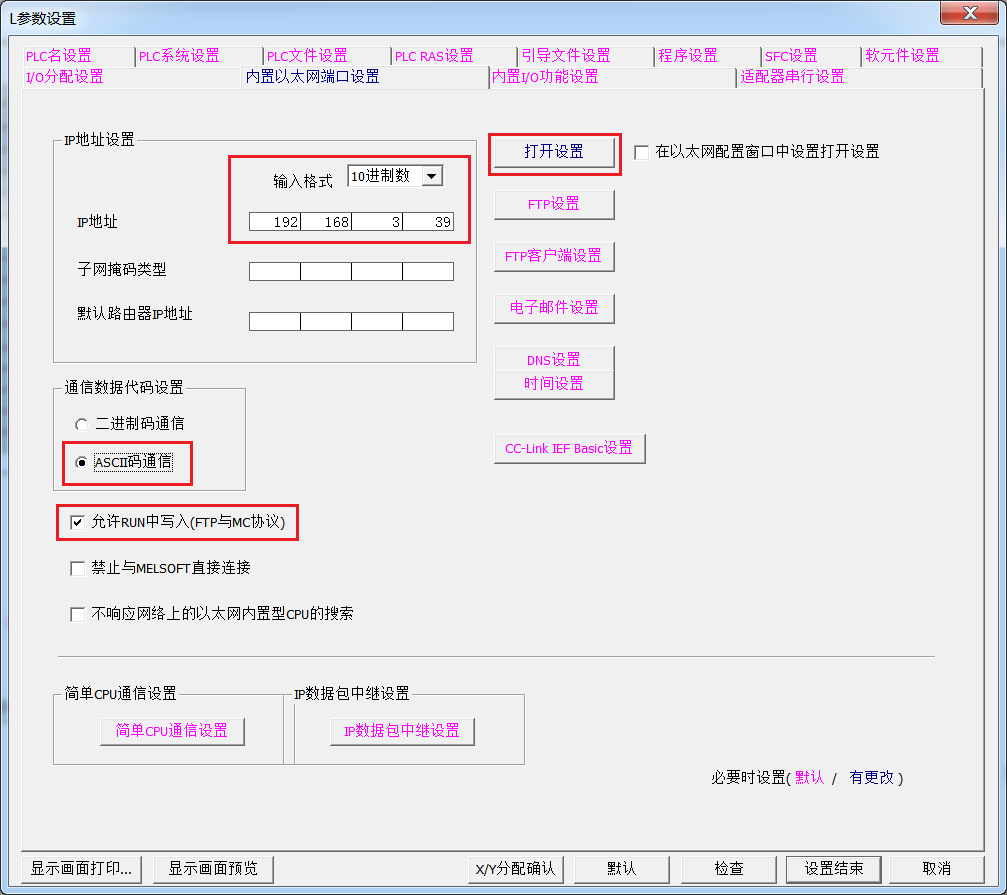This screenshot has height=895, width=1007.
Task: Enable 在以太网配置窗口中设置打开设置 checkbox
Action: (x=642, y=152)
